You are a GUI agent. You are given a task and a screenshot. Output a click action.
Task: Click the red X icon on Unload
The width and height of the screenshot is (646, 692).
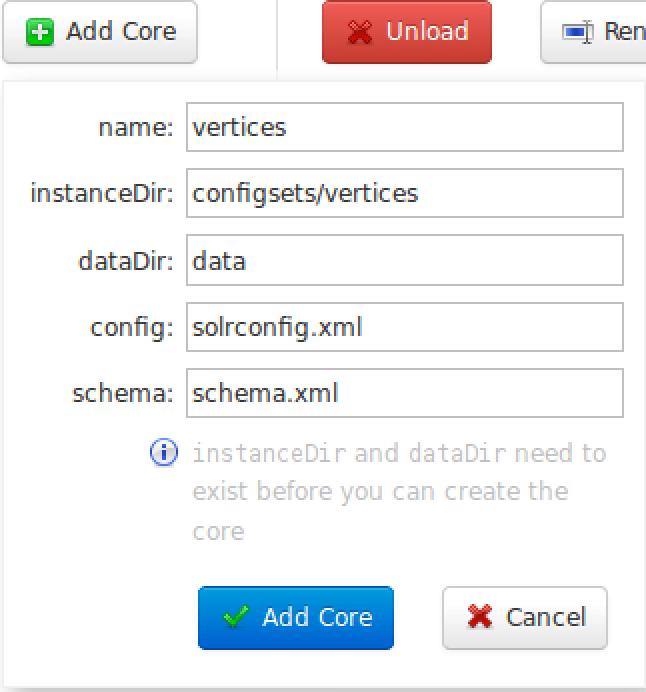360,32
